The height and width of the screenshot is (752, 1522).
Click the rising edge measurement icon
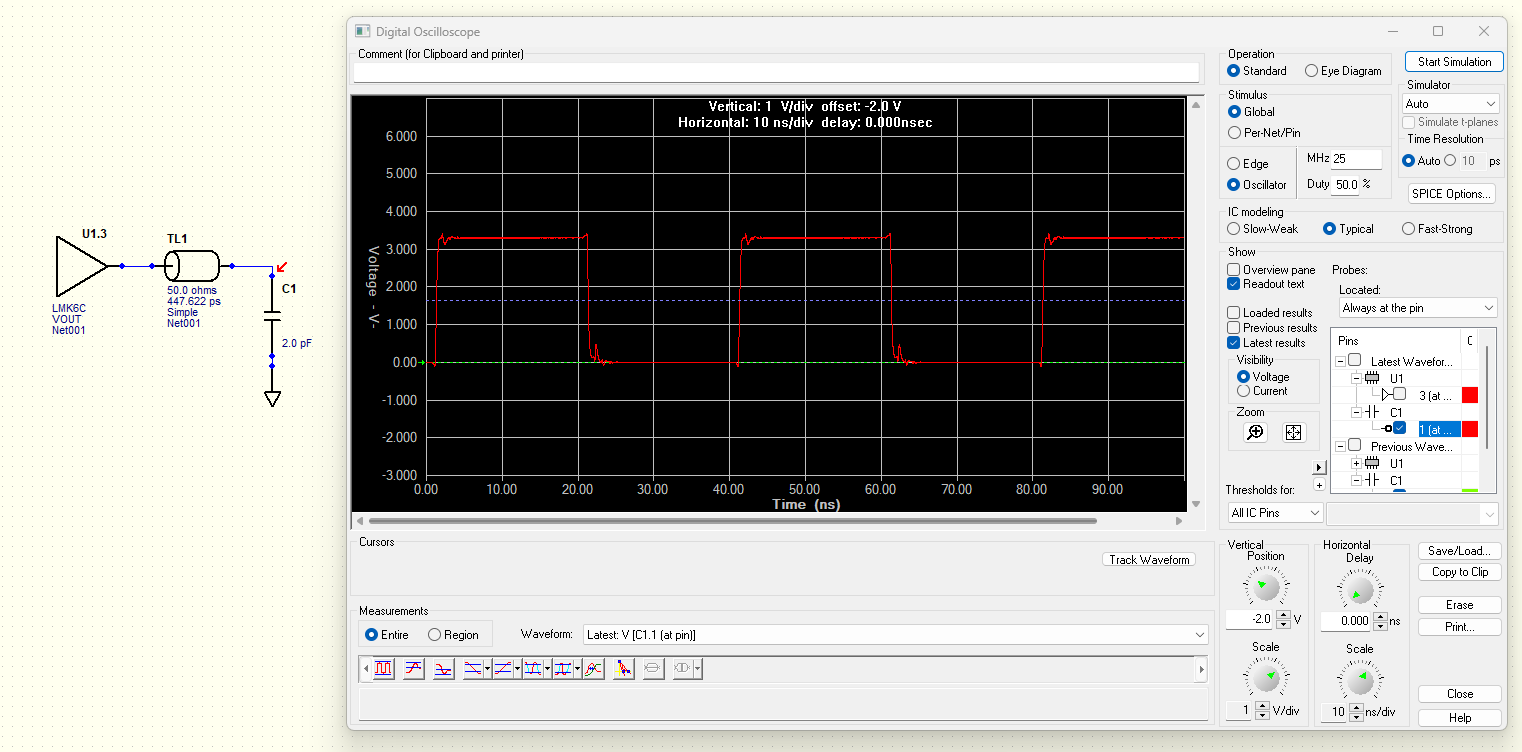(x=503, y=669)
